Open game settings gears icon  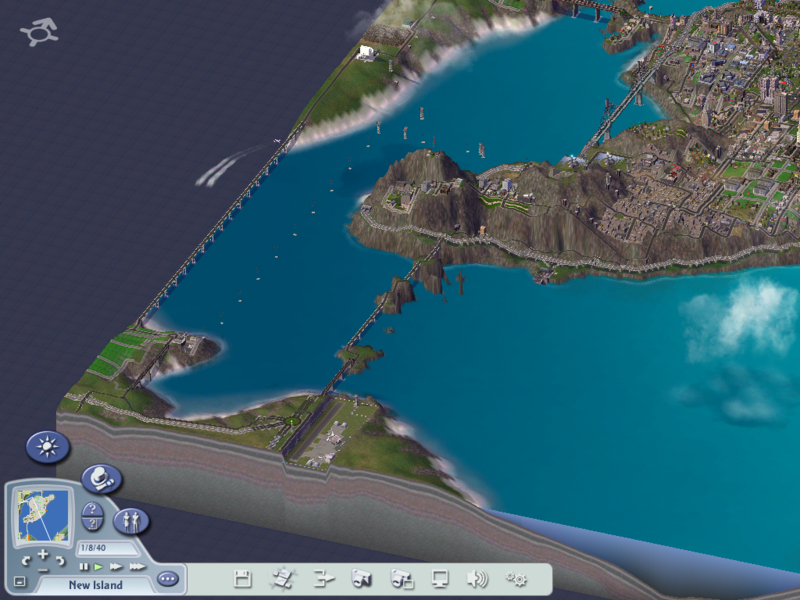tap(516, 578)
